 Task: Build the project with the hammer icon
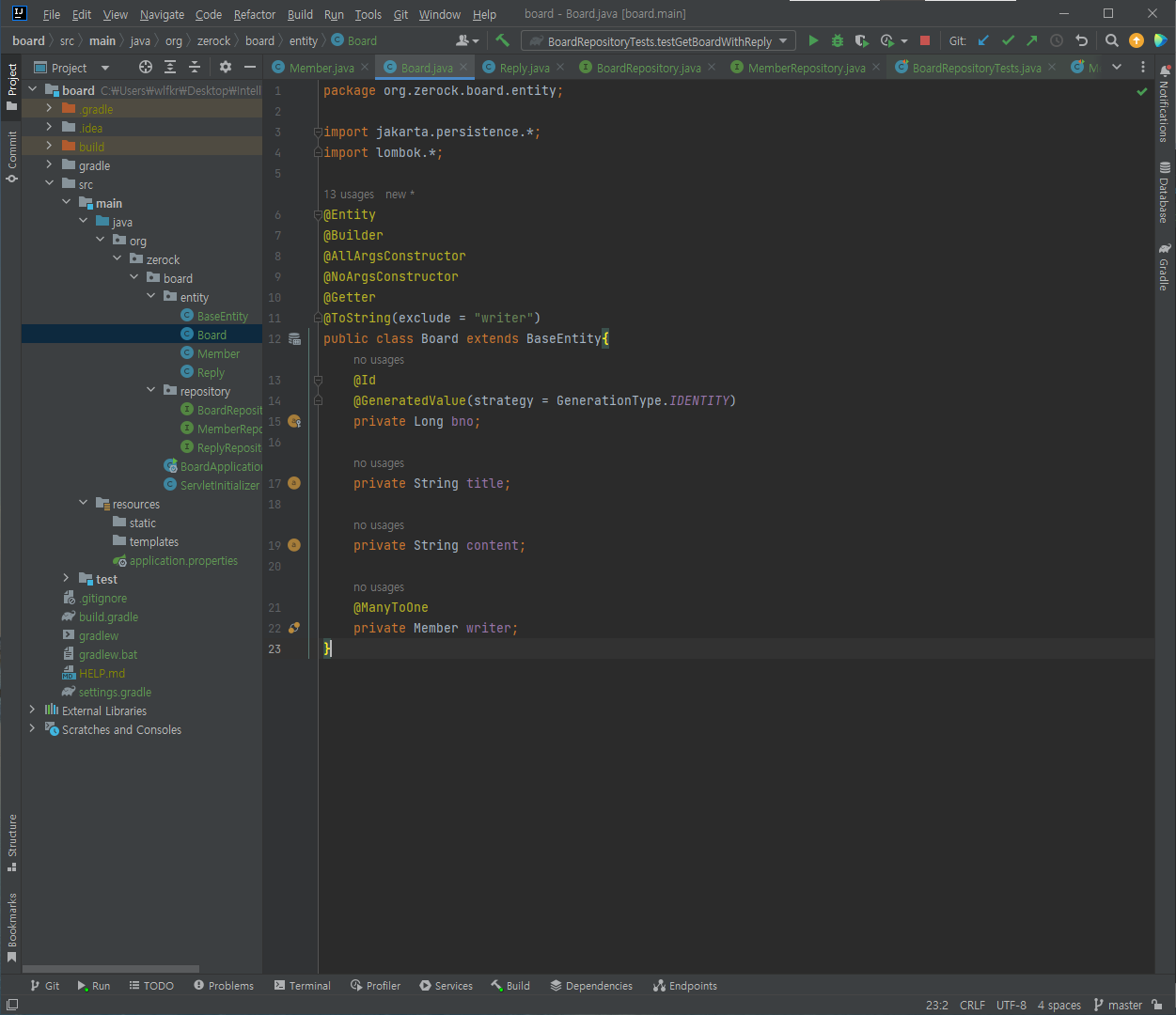[502, 40]
